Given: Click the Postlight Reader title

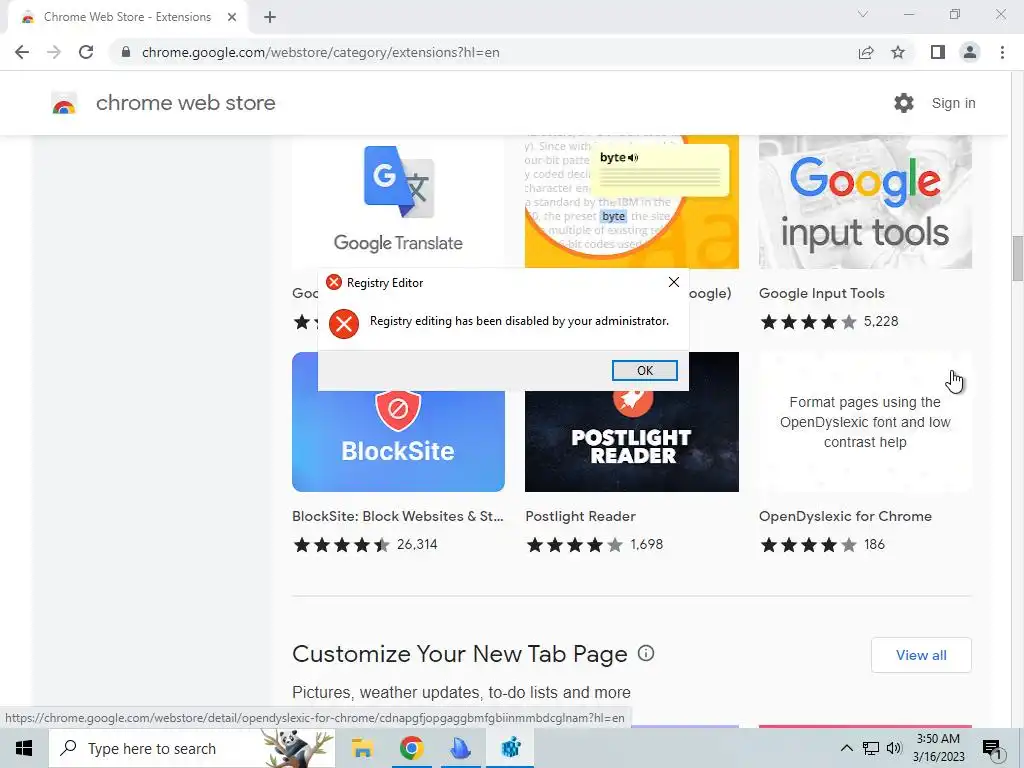Looking at the screenshot, I should 581,516.
